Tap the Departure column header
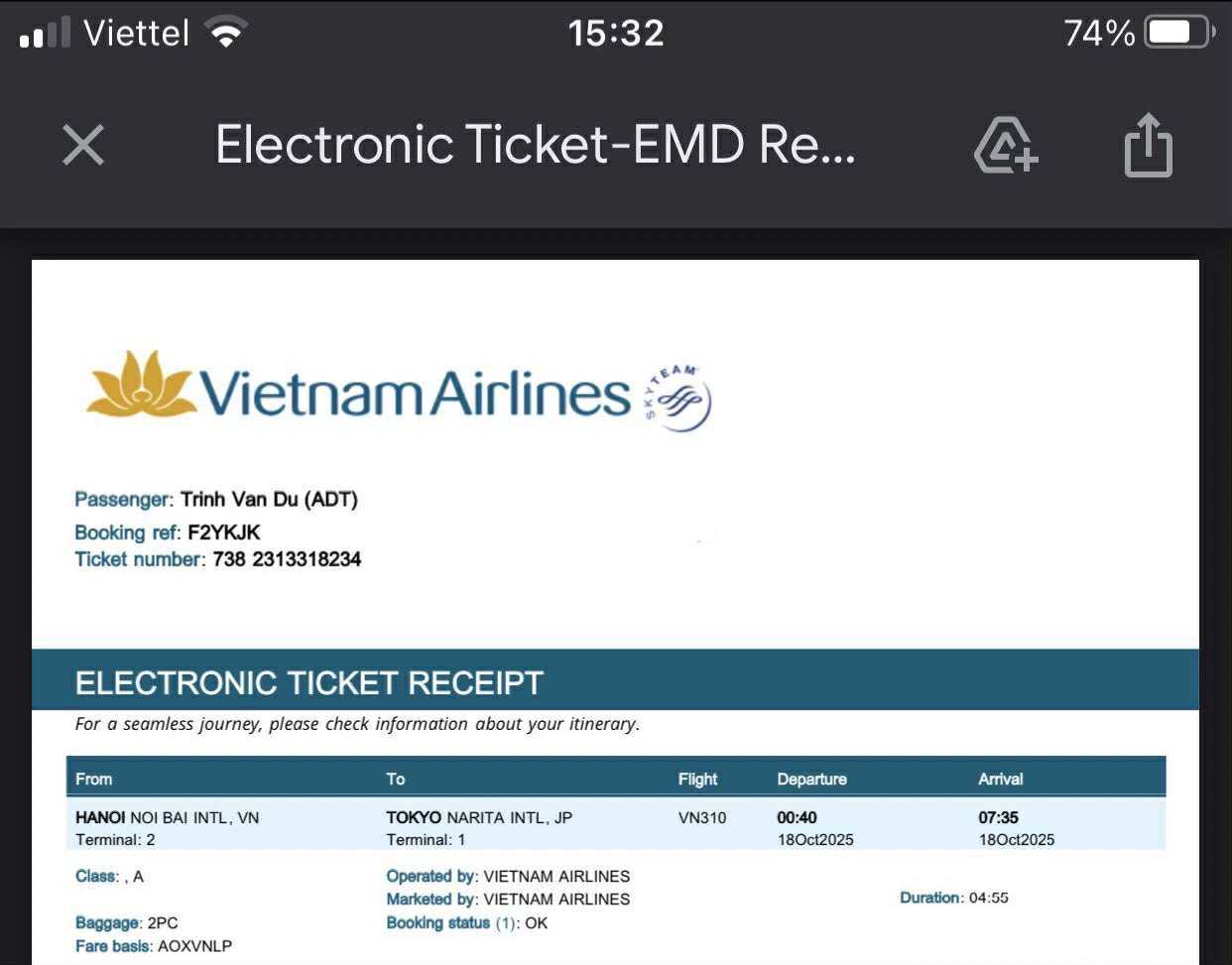The height and width of the screenshot is (965, 1232). [x=811, y=779]
